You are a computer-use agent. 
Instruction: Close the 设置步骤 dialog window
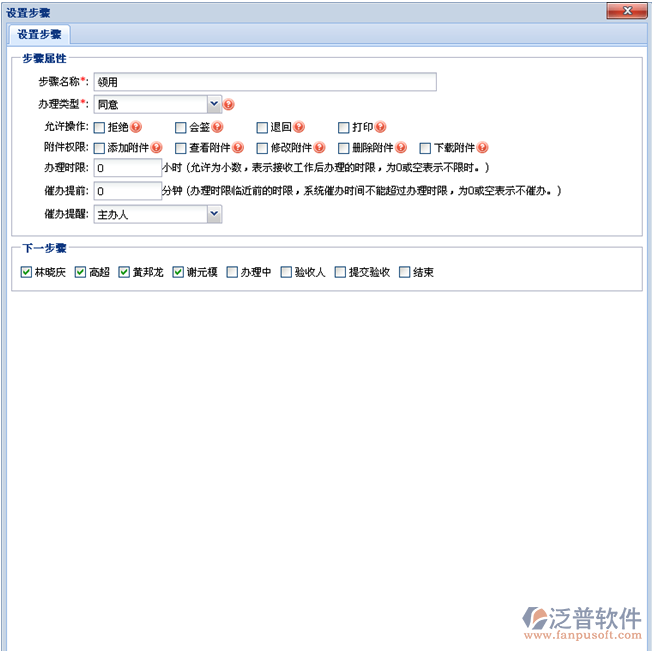click(627, 11)
